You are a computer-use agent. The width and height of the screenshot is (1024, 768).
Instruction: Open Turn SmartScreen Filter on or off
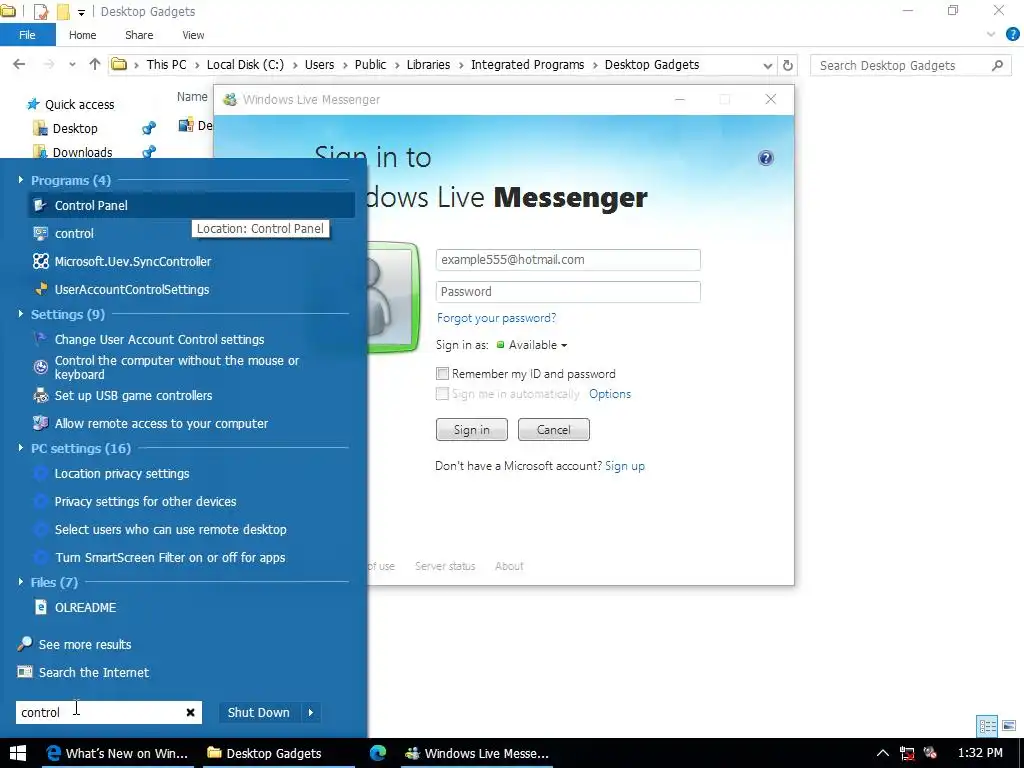170,558
